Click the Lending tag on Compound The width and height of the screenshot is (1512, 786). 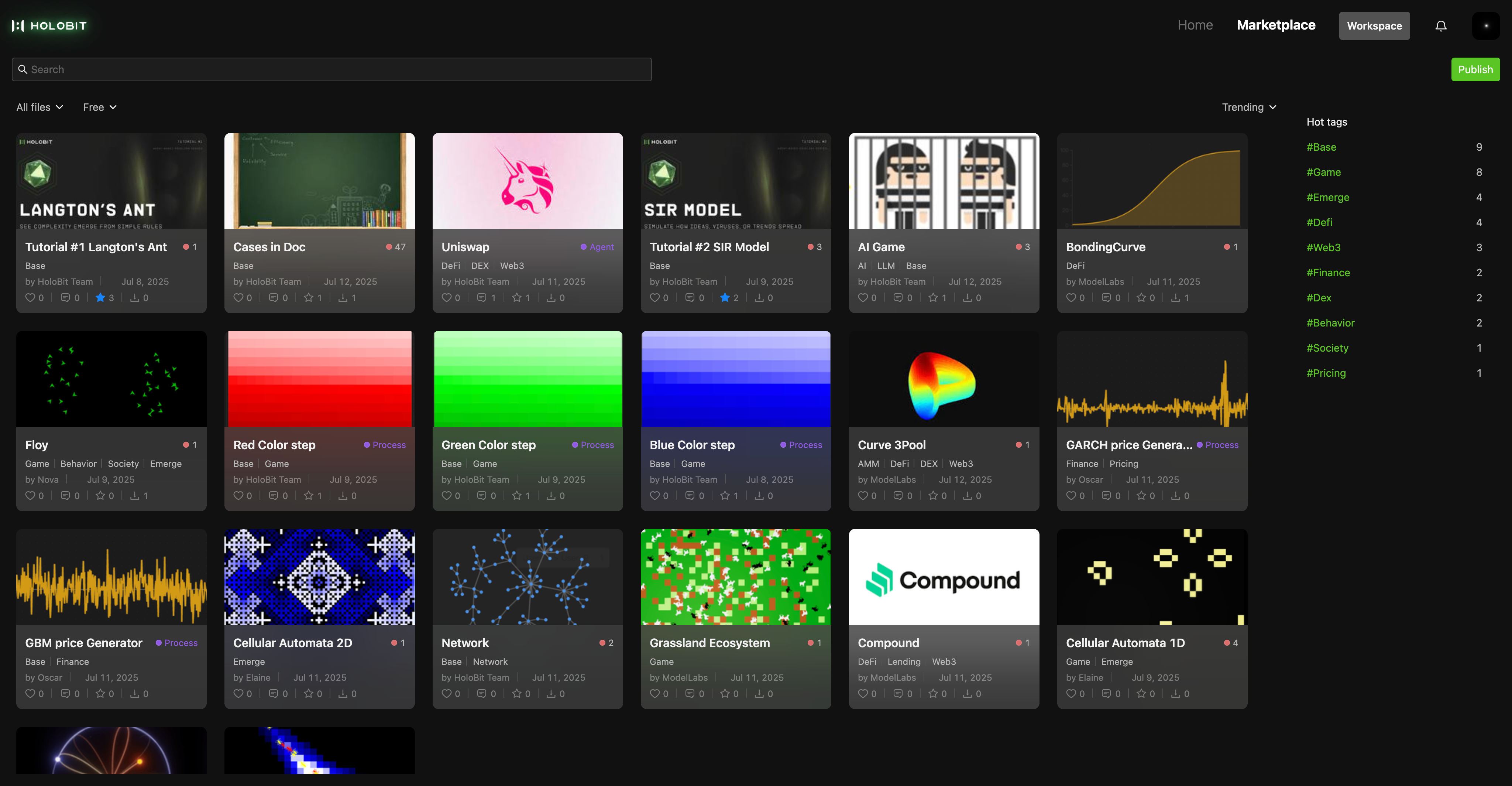click(904, 662)
